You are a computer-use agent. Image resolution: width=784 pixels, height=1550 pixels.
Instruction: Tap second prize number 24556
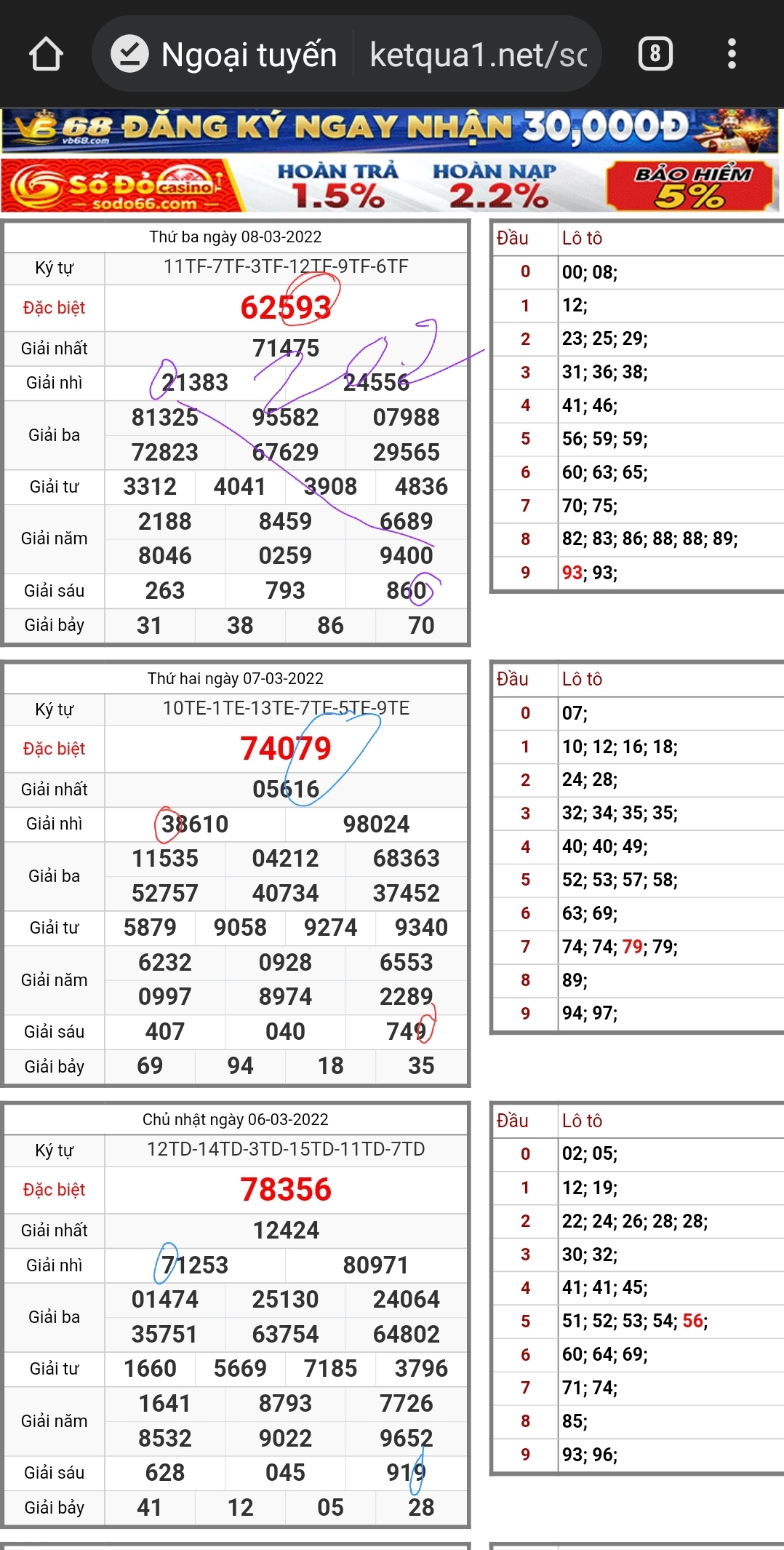click(x=376, y=383)
